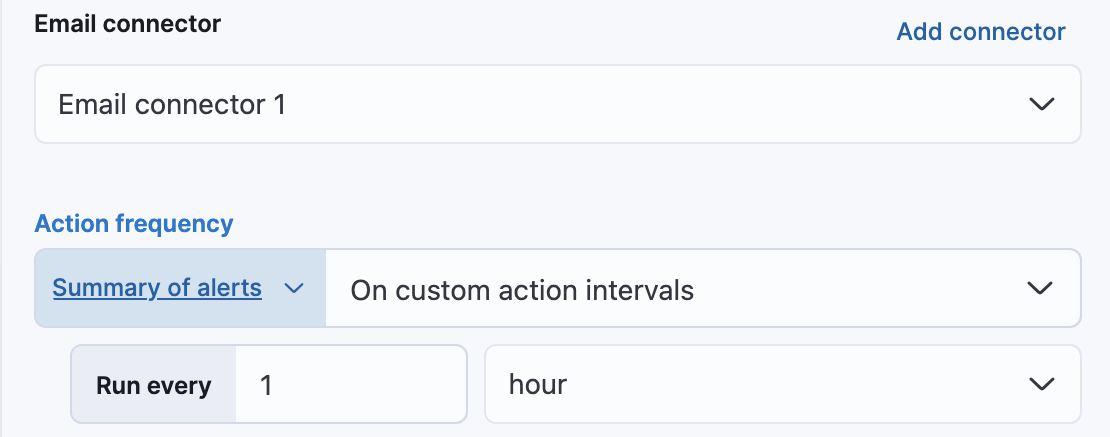Click the chevron arrow on the hour select
Screen dimensions: 1110x437
point(1041,384)
